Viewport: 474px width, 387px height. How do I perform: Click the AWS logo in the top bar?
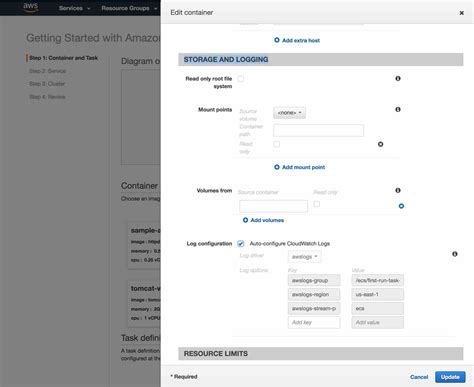coord(30,7)
